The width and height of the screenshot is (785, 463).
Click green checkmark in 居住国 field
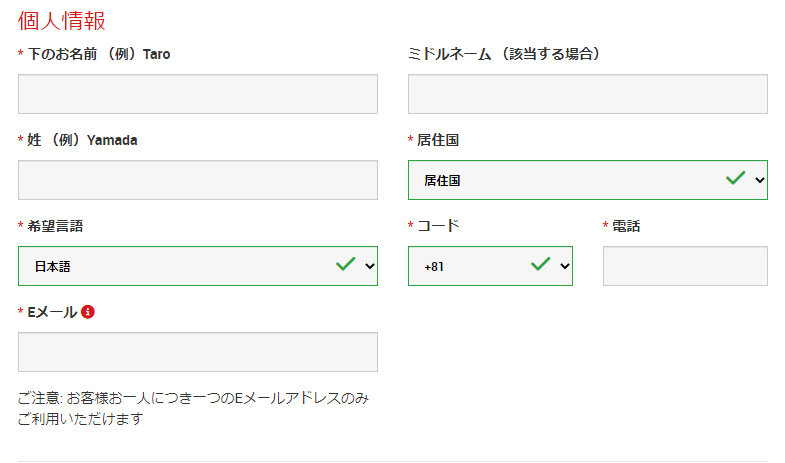click(x=735, y=178)
